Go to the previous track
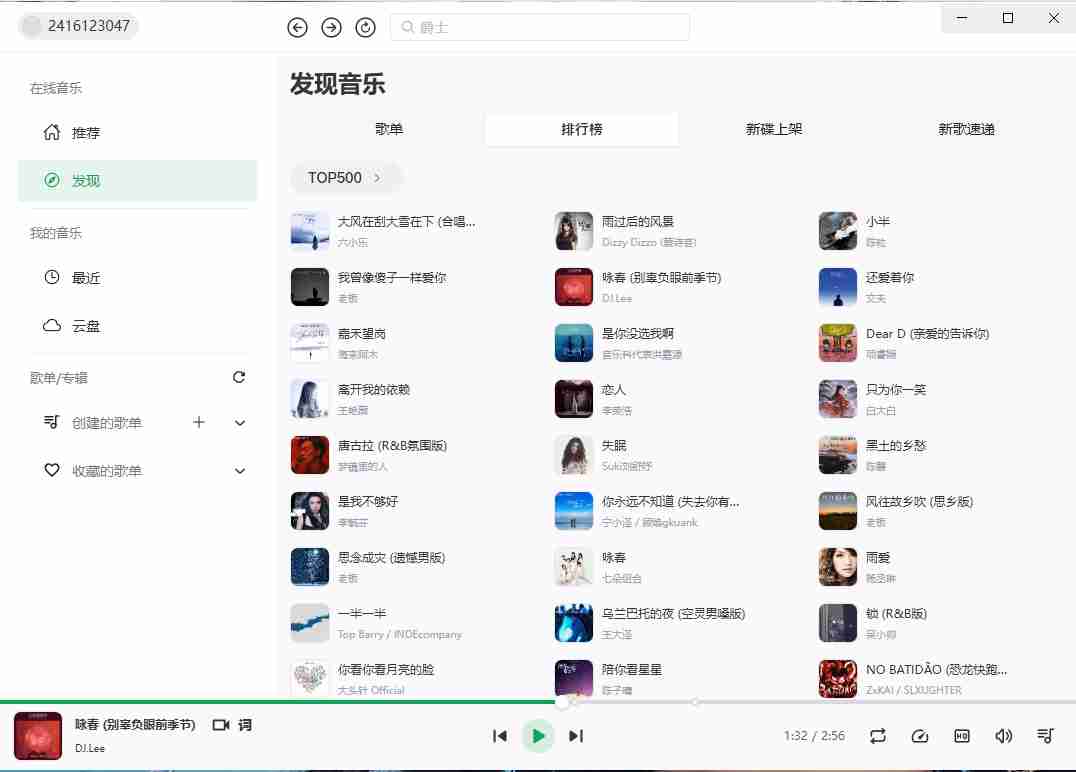Viewport: 1076px width, 772px height. coord(500,736)
